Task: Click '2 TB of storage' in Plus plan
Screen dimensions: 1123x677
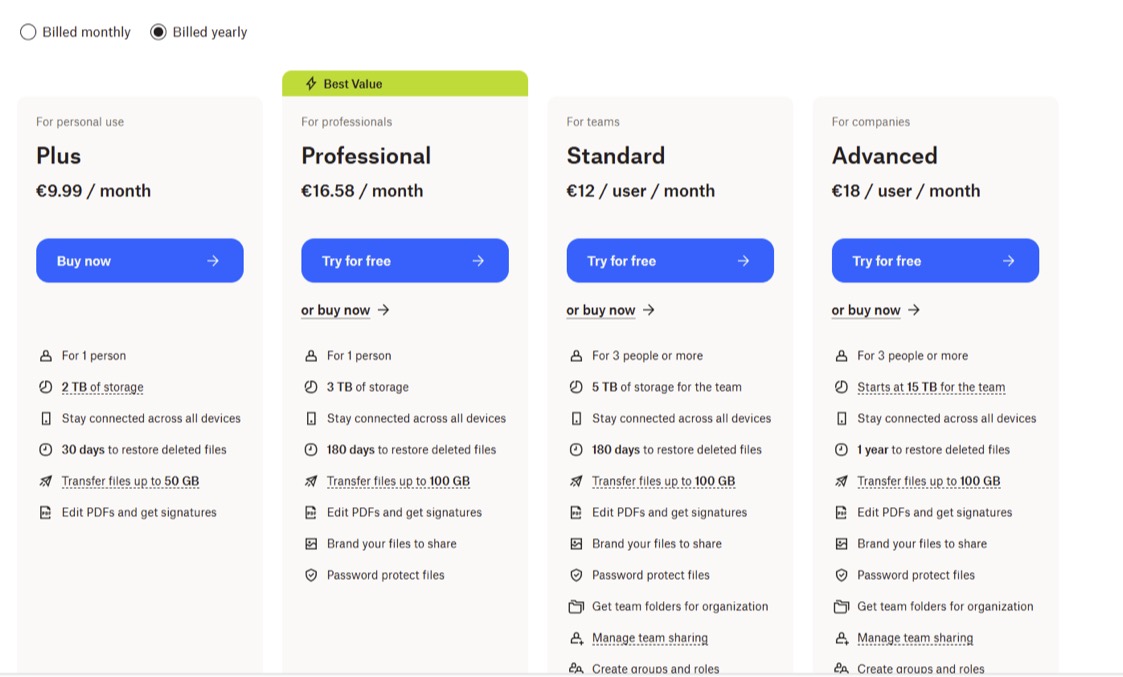Action: (102, 387)
